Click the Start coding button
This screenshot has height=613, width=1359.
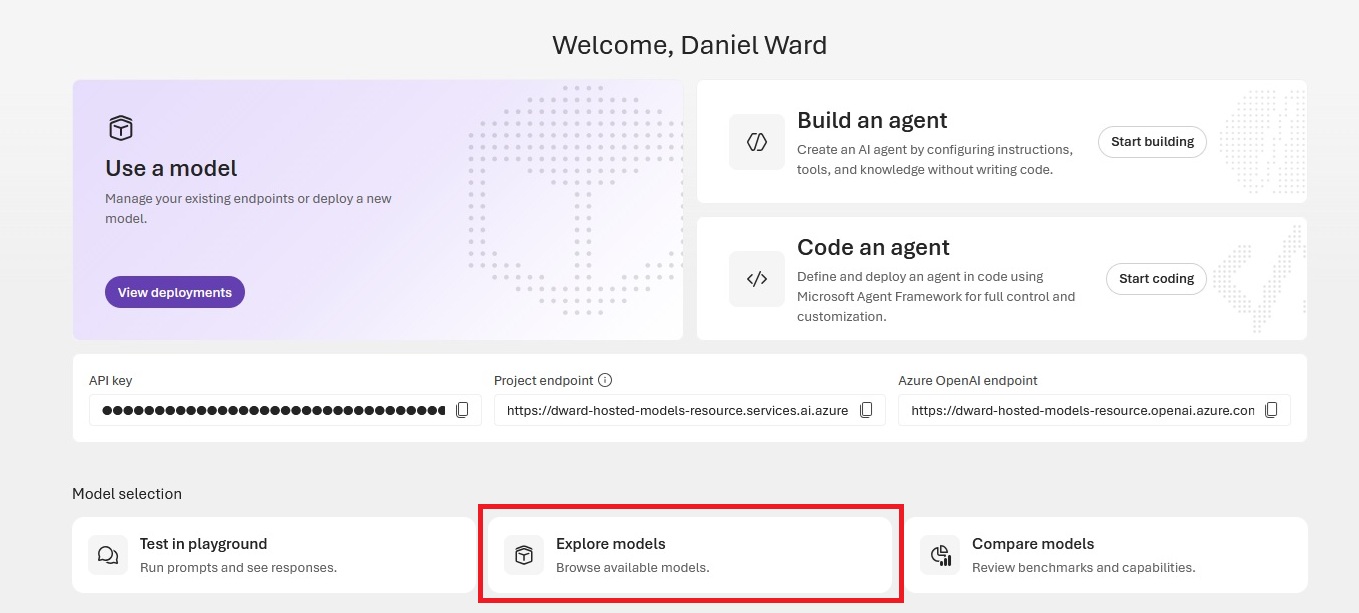[1156, 279]
